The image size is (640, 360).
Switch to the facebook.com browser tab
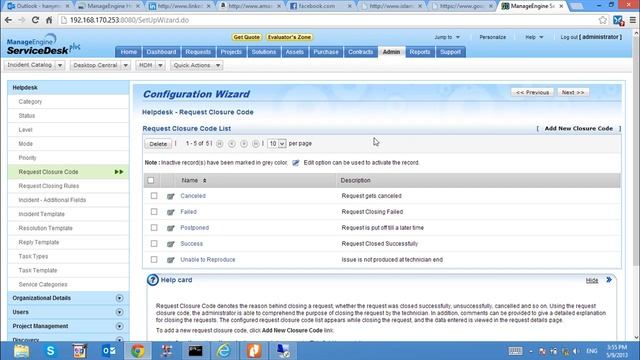320,6
